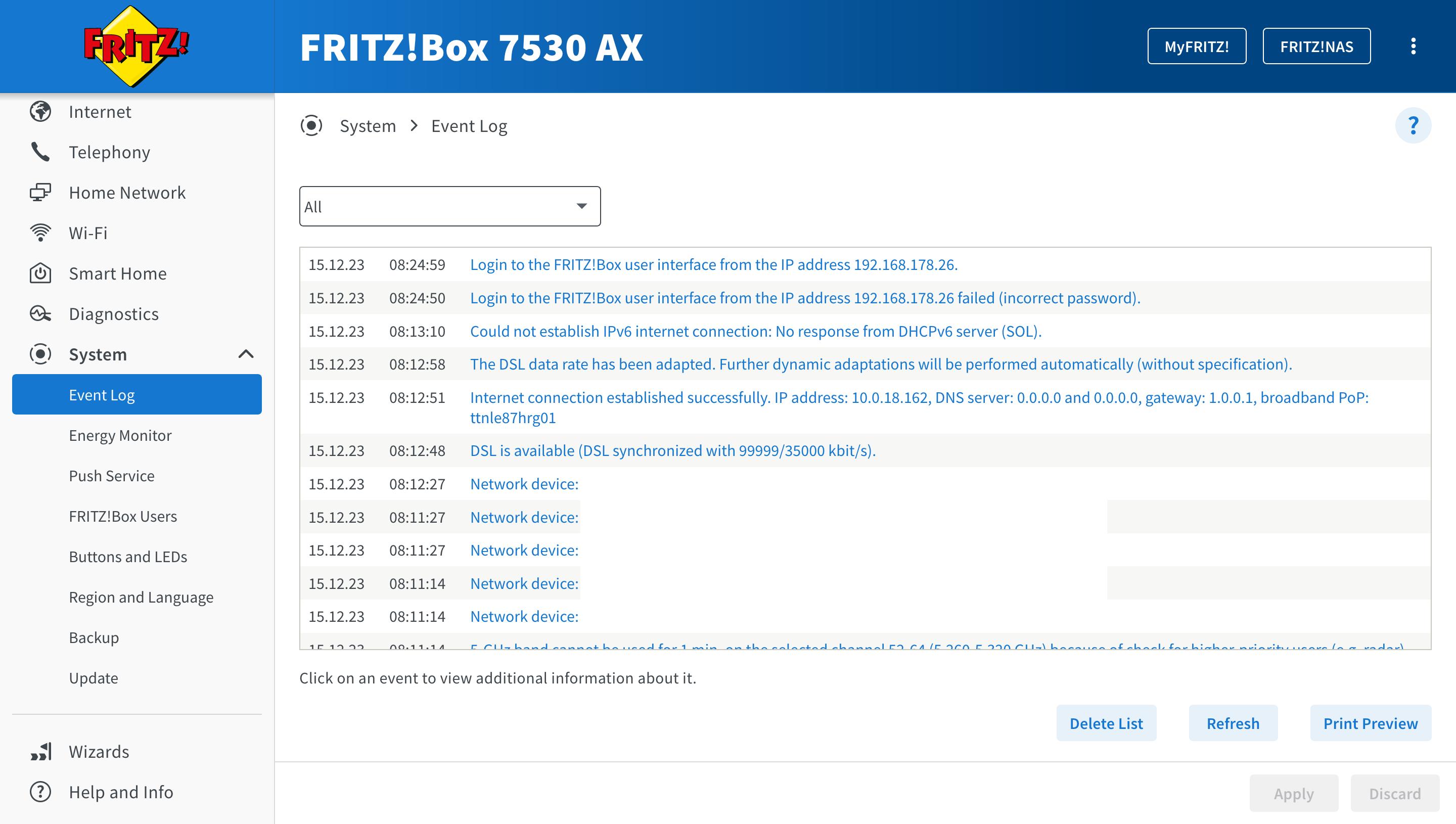Click the failed login incorrect password event
Screen dimensions: 1456x824
(x=805, y=298)
